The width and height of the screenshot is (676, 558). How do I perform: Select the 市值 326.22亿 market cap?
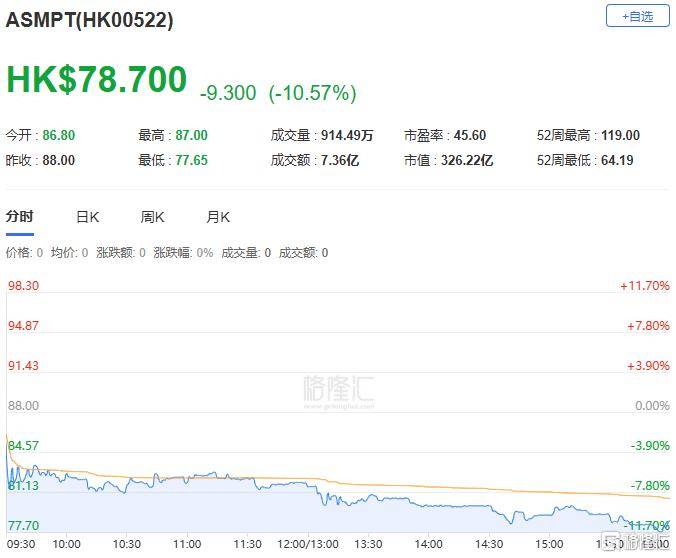(x=448, y=160)
